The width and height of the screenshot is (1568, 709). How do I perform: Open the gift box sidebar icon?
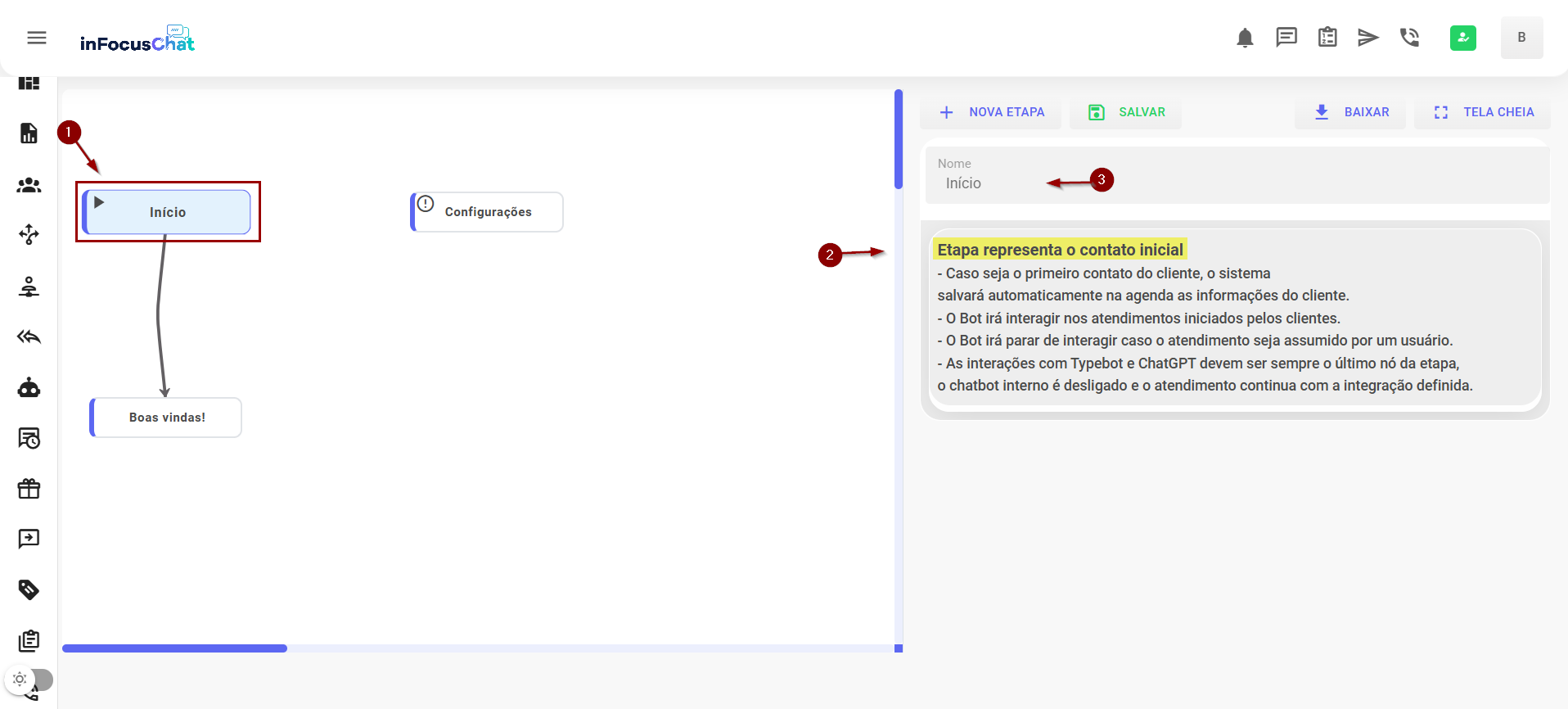click(x=29, y=489)
